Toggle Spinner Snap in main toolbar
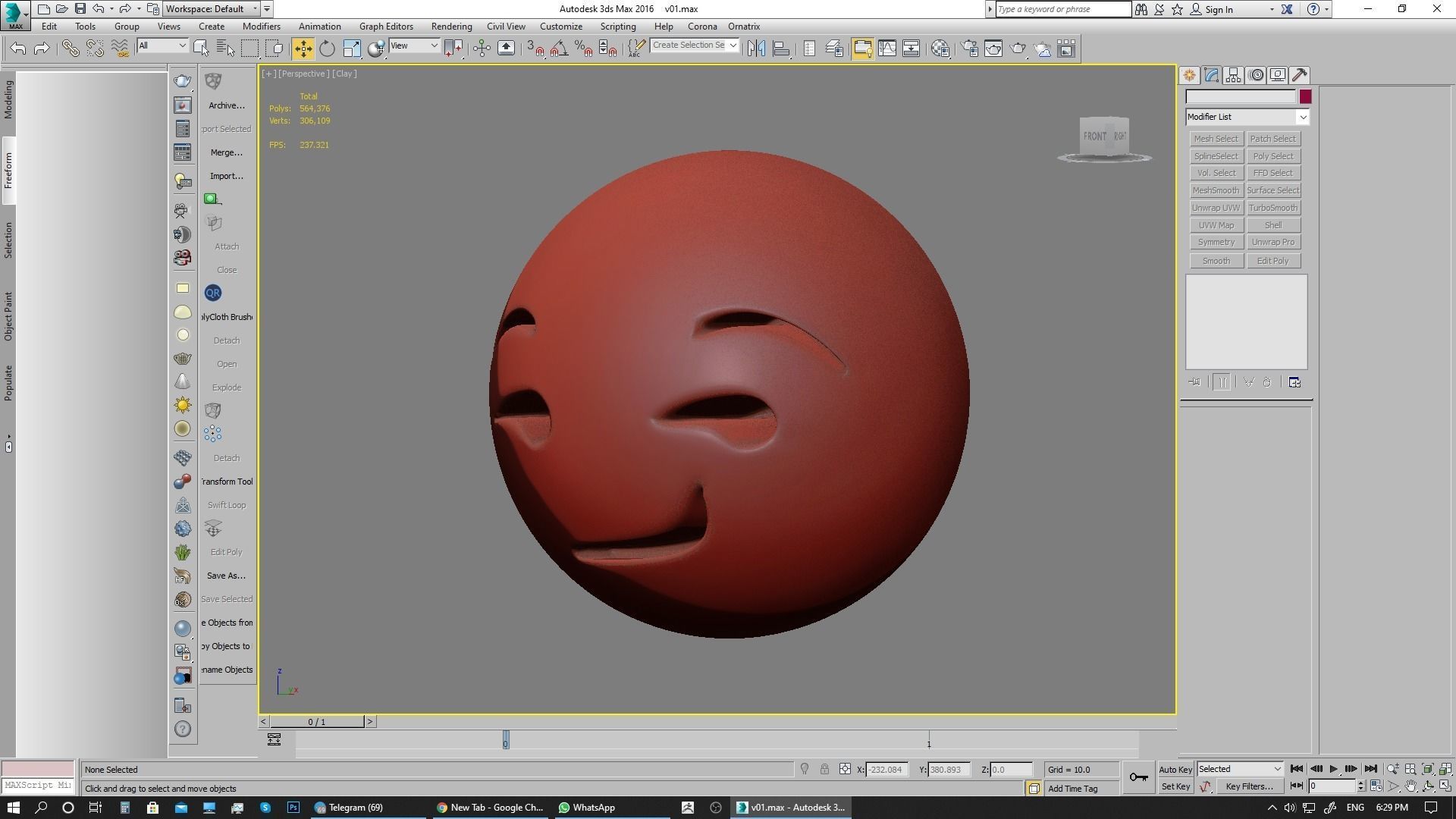The height and width of the screenshot is (819, 1456). coord(607,49)
